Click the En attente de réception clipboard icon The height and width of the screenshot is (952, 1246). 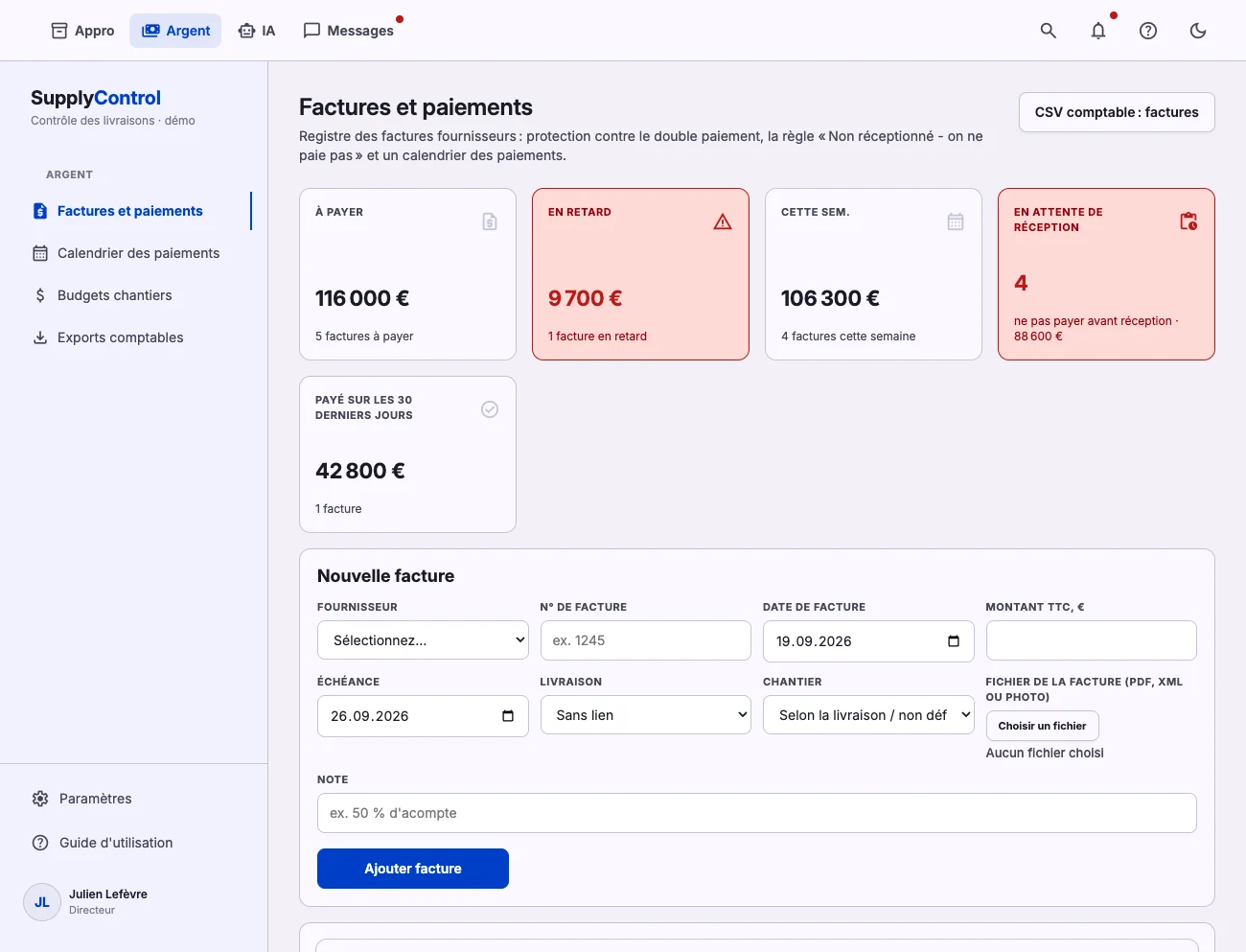1188,221
